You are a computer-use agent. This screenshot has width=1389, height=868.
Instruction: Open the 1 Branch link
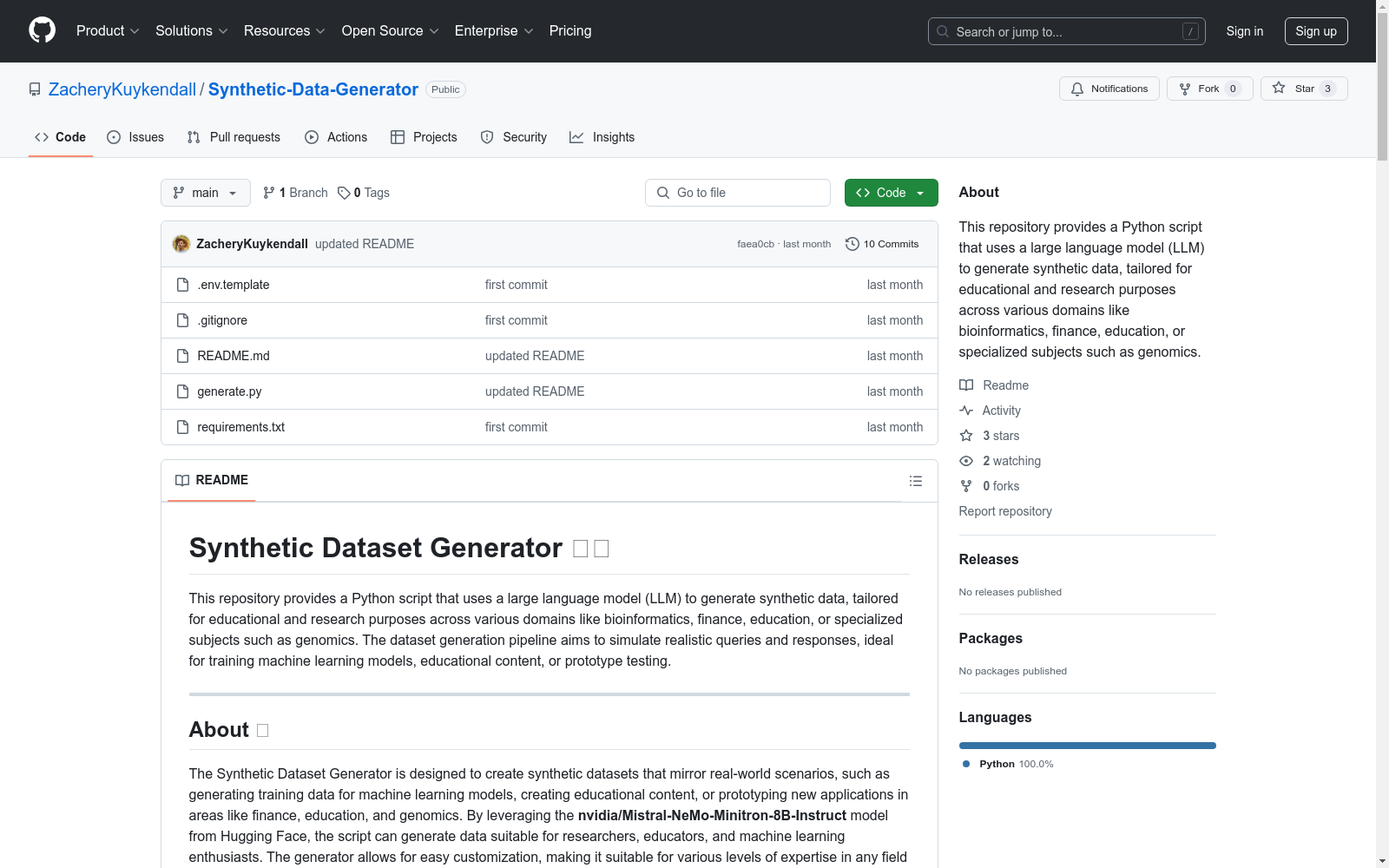295,193
